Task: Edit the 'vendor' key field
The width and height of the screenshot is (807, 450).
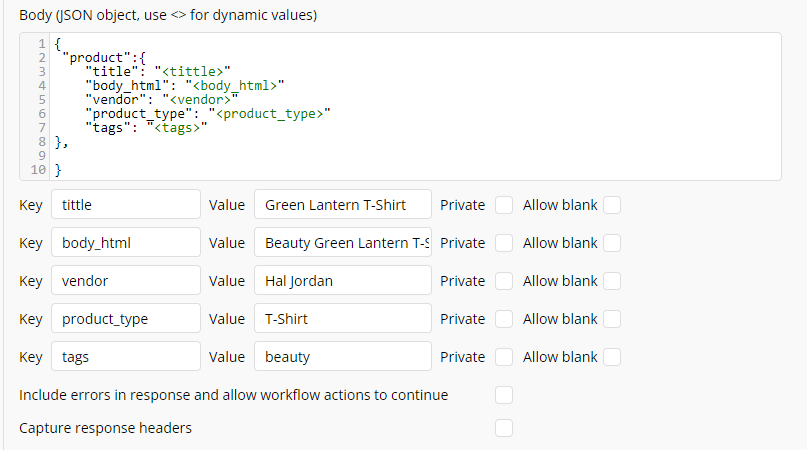Action: pyautogui.click(x=126, y=281)
